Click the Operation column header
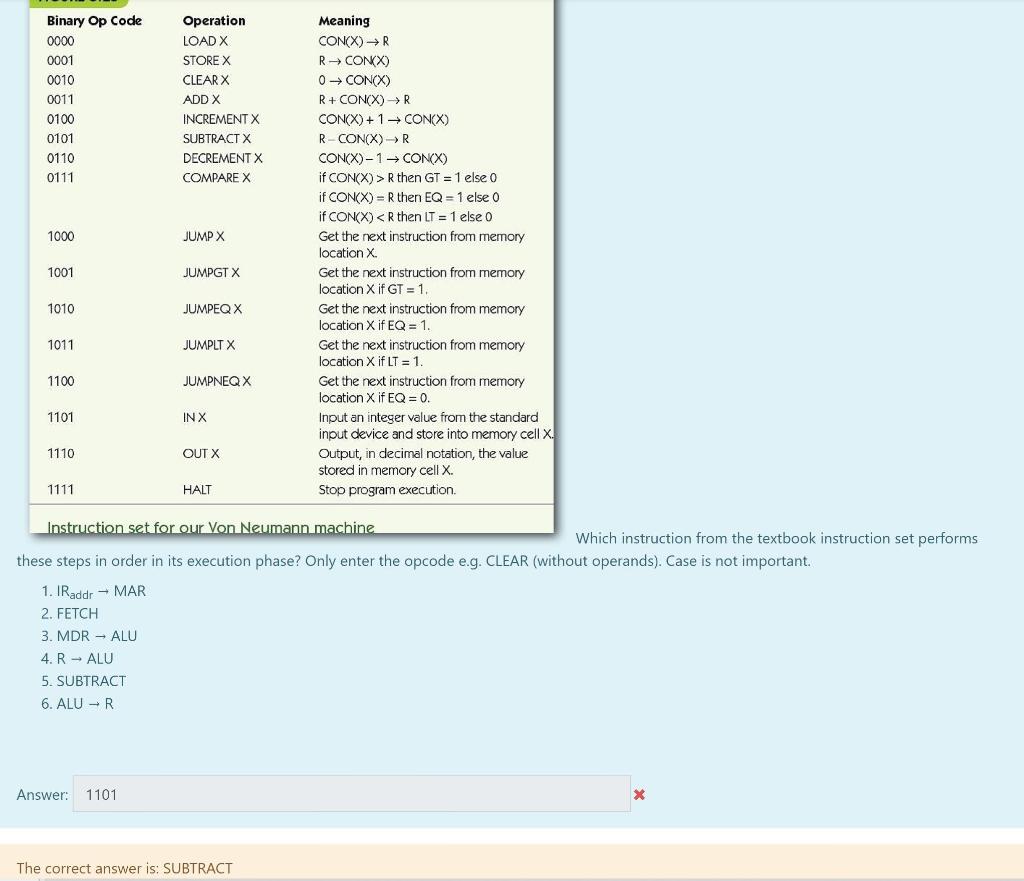Screen dimensions: 1024x881 tap(211, 20)
